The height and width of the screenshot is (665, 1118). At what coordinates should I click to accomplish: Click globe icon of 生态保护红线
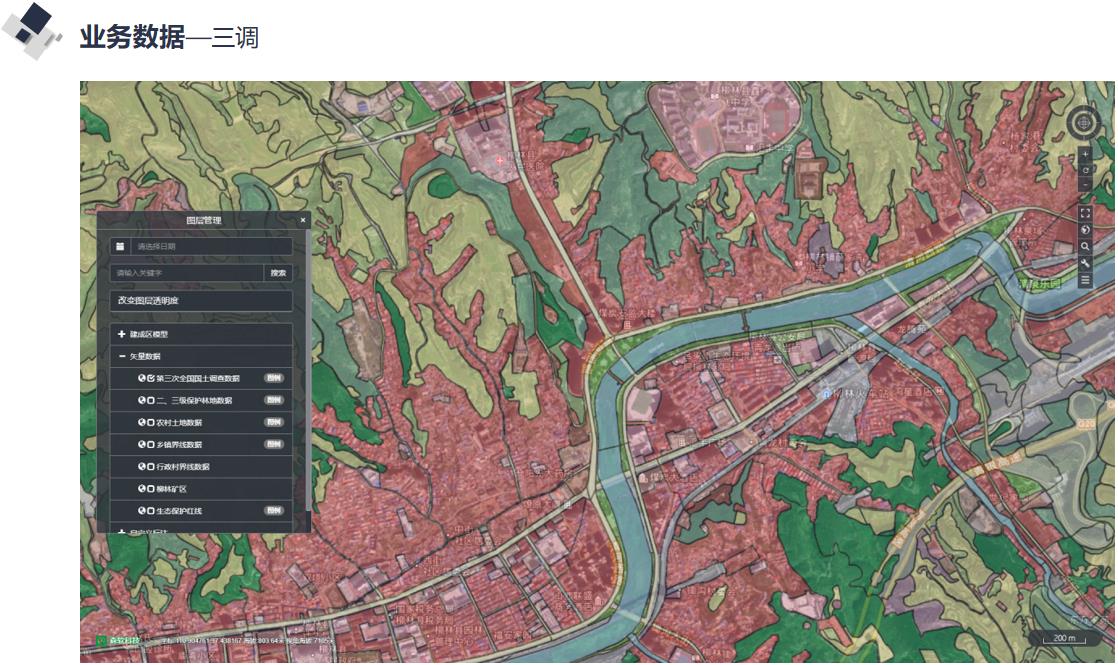coord(142,510)
